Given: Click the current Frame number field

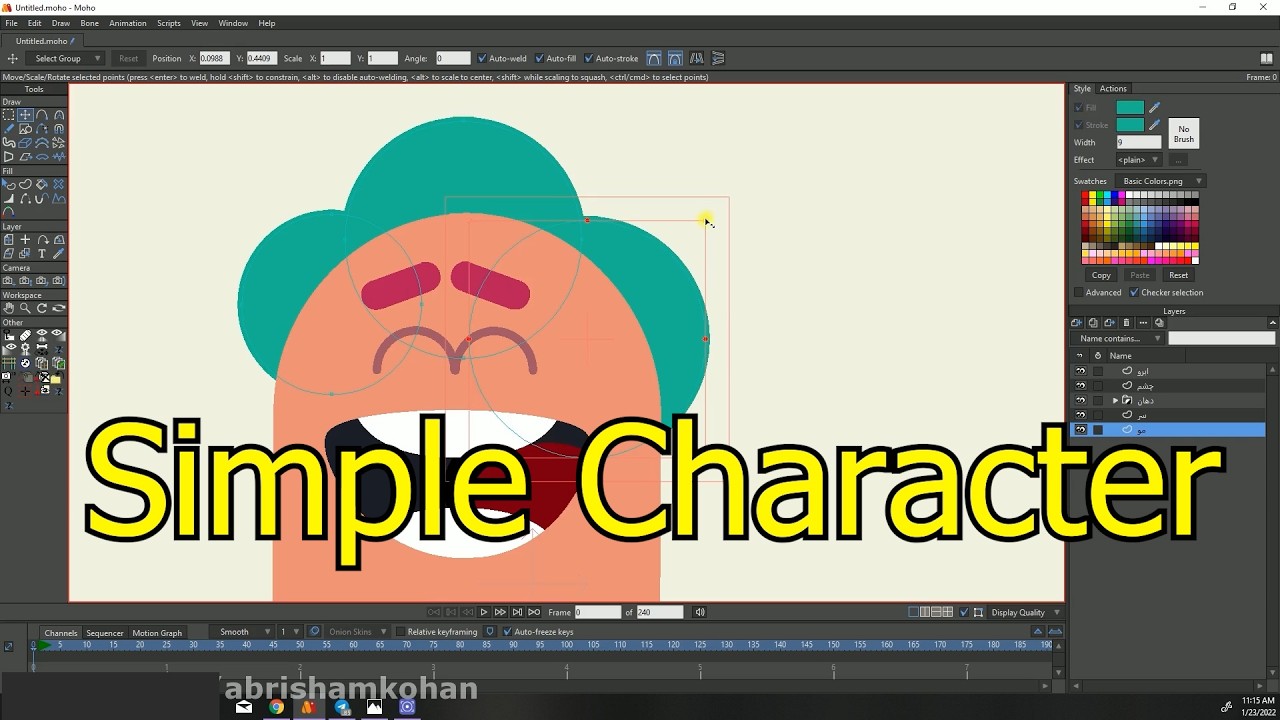Looking at the screenshot, I should 598,612.
